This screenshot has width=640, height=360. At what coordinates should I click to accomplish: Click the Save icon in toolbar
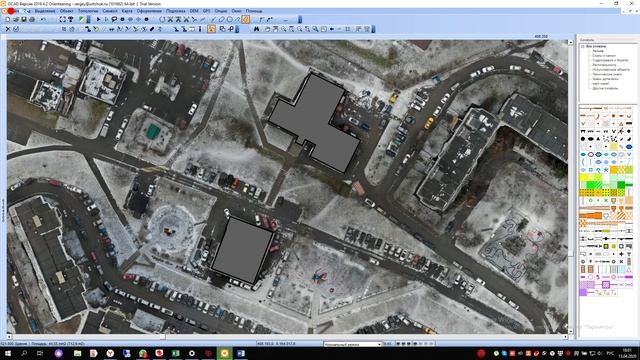24,19
